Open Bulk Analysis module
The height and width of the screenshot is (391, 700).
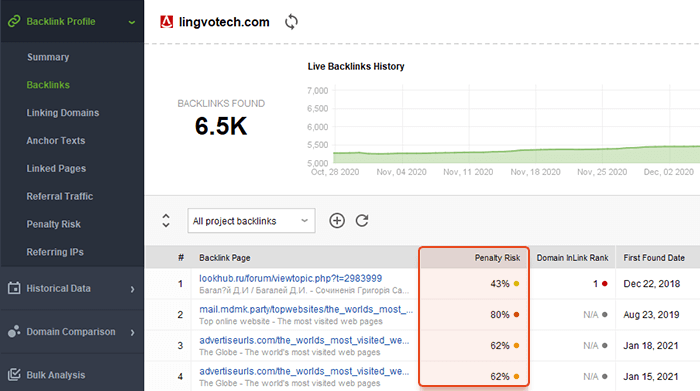pyautogui.click(x=55, y=375)
